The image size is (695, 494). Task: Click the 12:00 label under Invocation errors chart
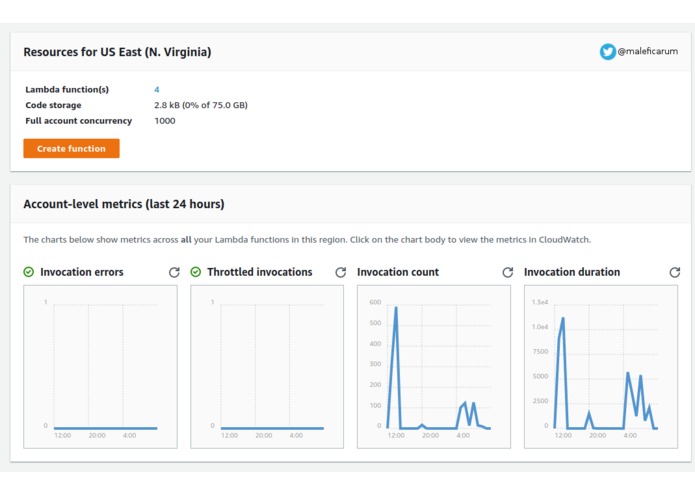click(62, 436)
